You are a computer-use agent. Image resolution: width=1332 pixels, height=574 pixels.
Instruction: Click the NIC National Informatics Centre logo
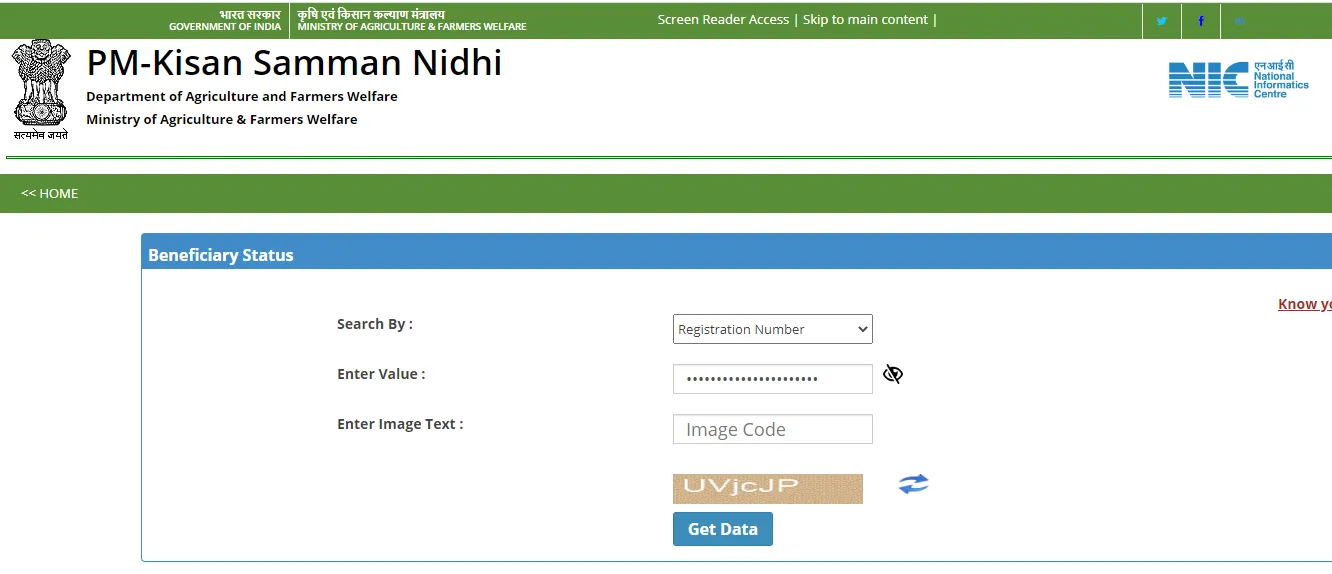point(1239,79)
